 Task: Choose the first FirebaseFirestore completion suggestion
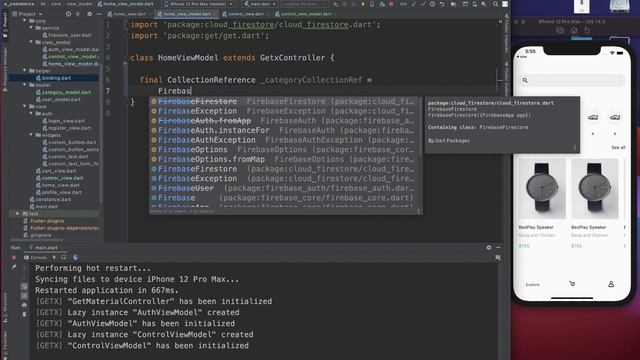click(284, 101)
